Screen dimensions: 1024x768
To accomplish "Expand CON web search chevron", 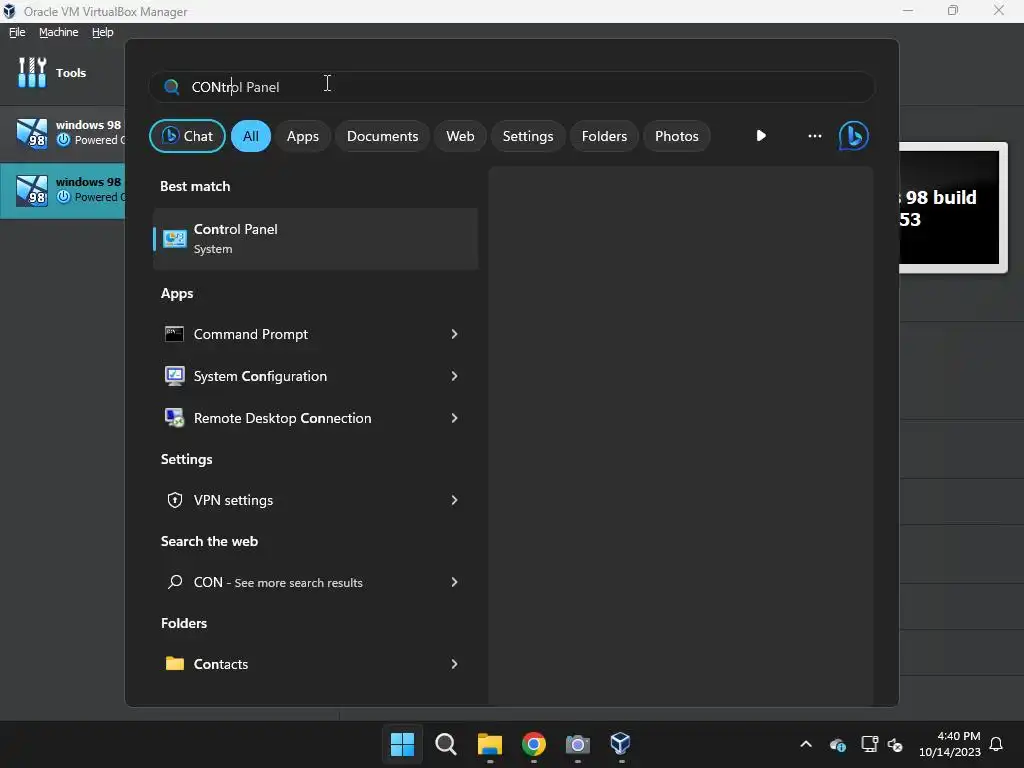I will 455,582.
